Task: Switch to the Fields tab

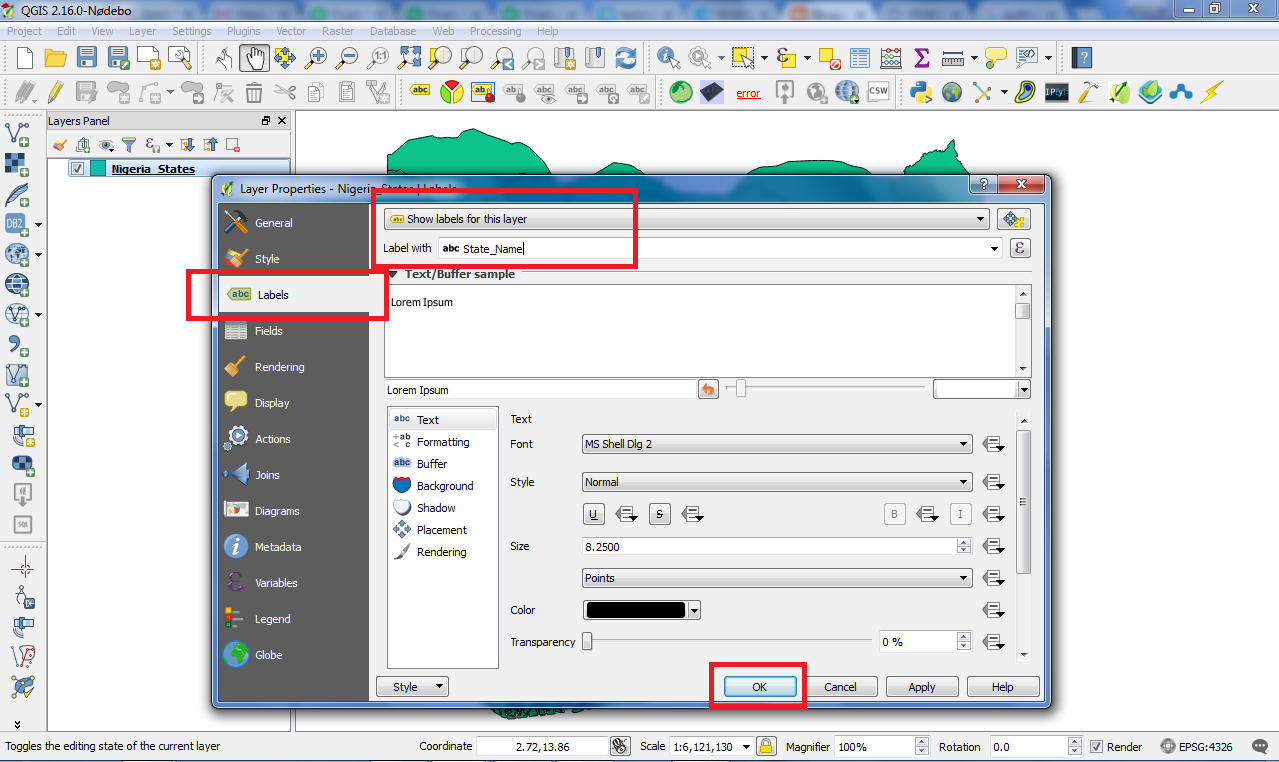Action: click(293, 331)
